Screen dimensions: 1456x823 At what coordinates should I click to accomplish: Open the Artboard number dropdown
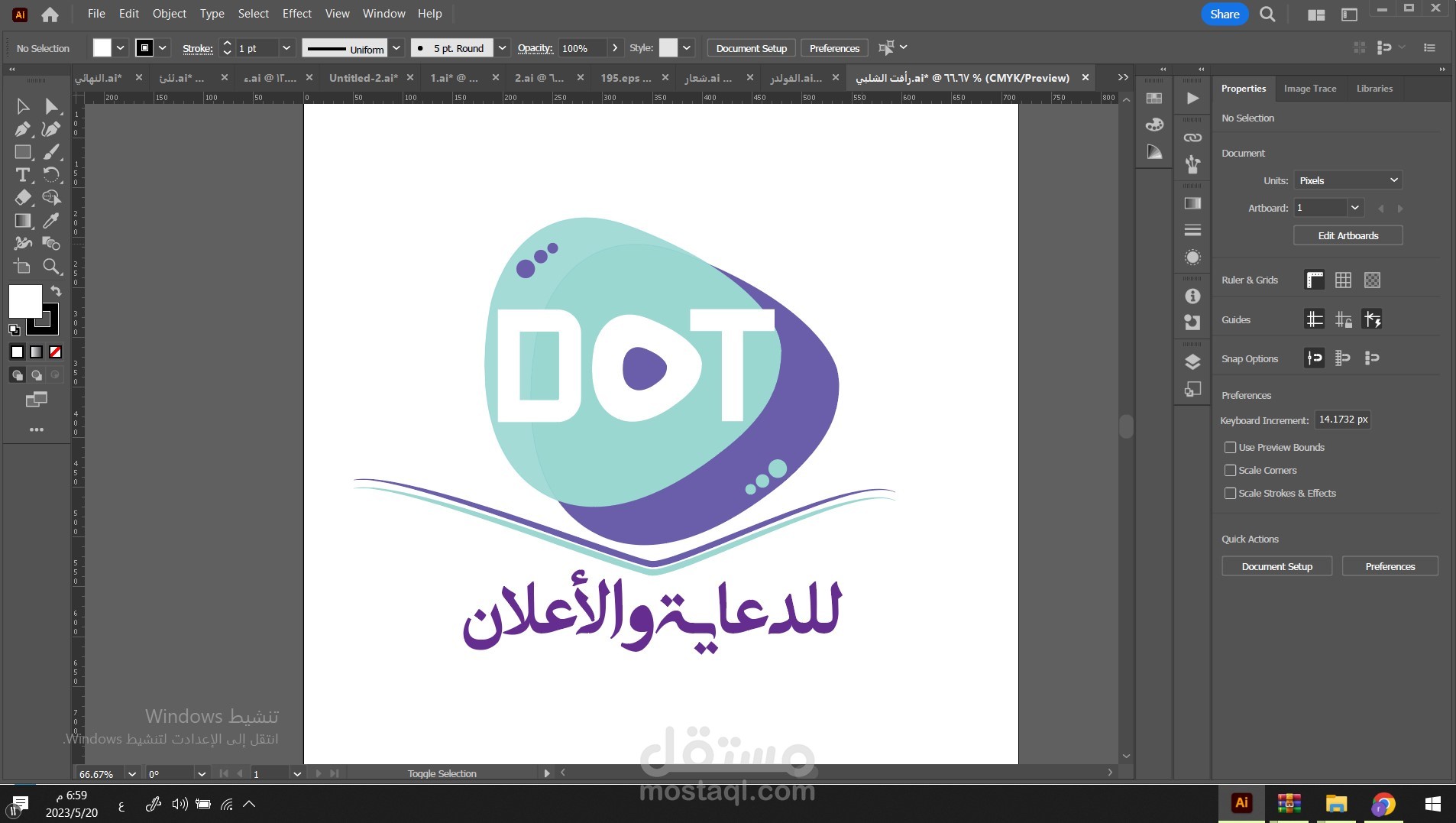pos(1354,208)
